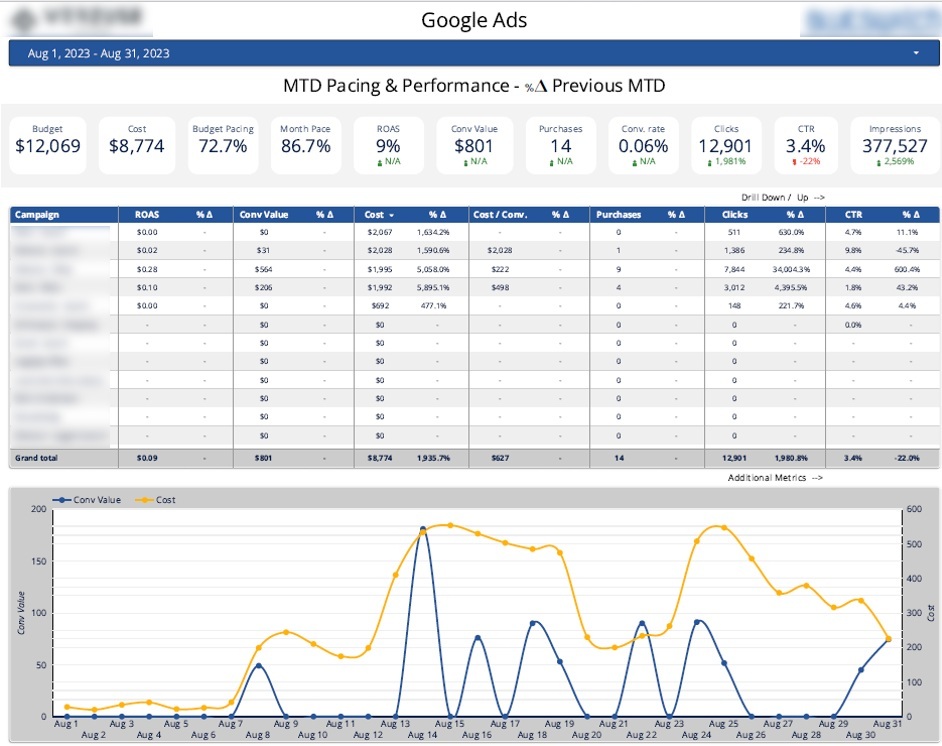
Task: Click the 7,844 clicks cell
Action: pyautogui.click(x=734, y=270)
